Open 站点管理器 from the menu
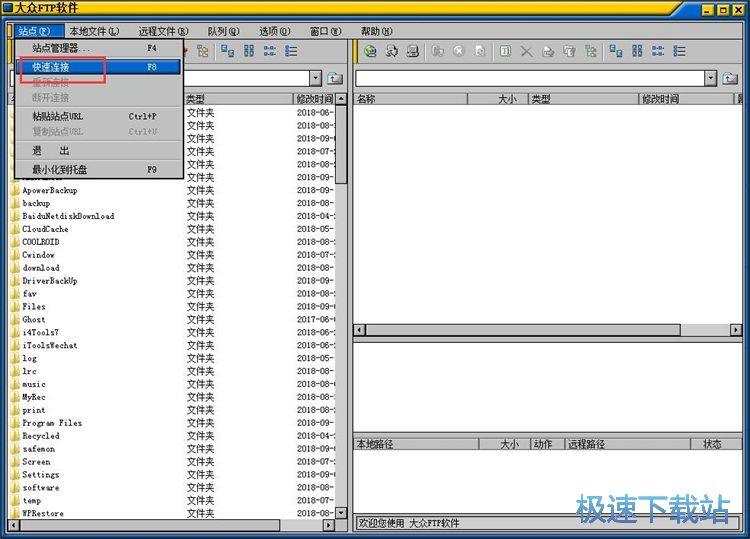The width and height of the screenshot is (750, 539). 61,48
